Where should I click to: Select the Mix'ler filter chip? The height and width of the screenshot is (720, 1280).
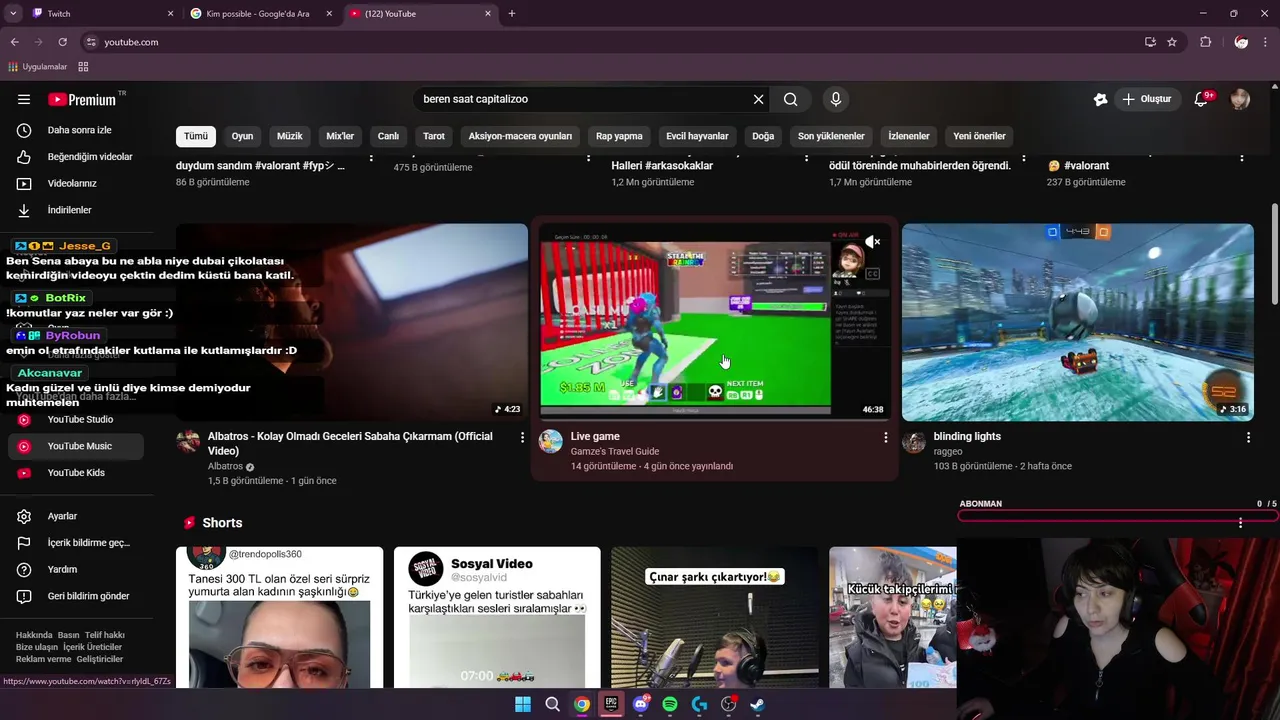click(x=340, y=136)
